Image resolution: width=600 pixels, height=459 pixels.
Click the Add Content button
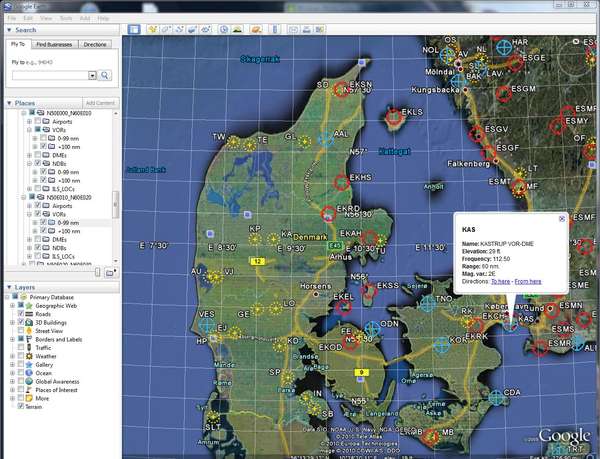[100, 103]
